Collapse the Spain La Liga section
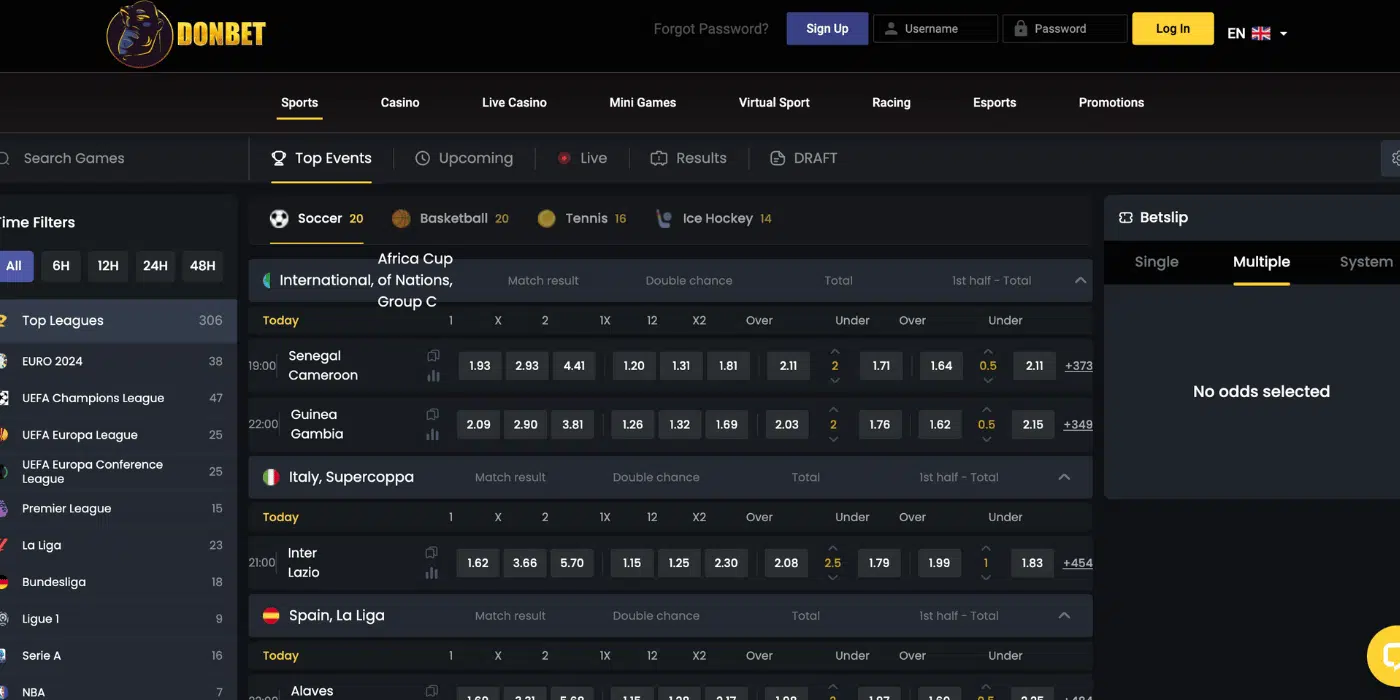The height and width of the screenshot is (700, 1400). pyautogui.click(x=1064, y=615)
